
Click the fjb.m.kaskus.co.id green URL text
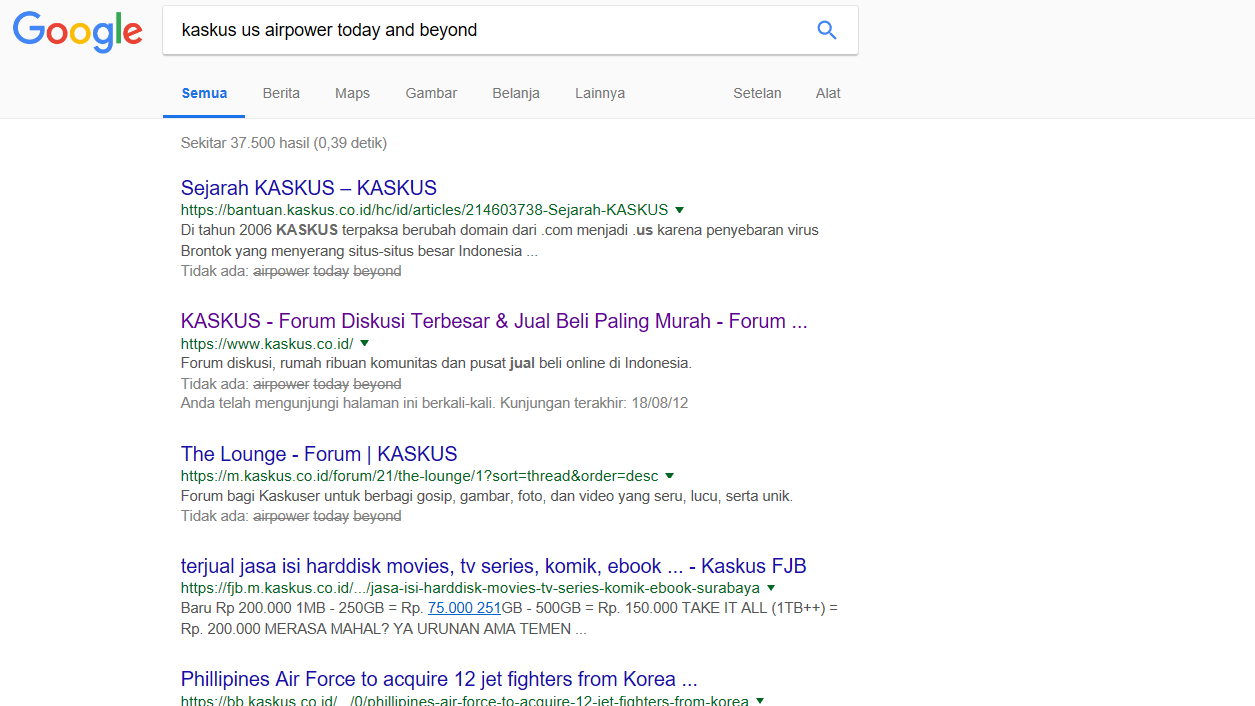[470, 588]
